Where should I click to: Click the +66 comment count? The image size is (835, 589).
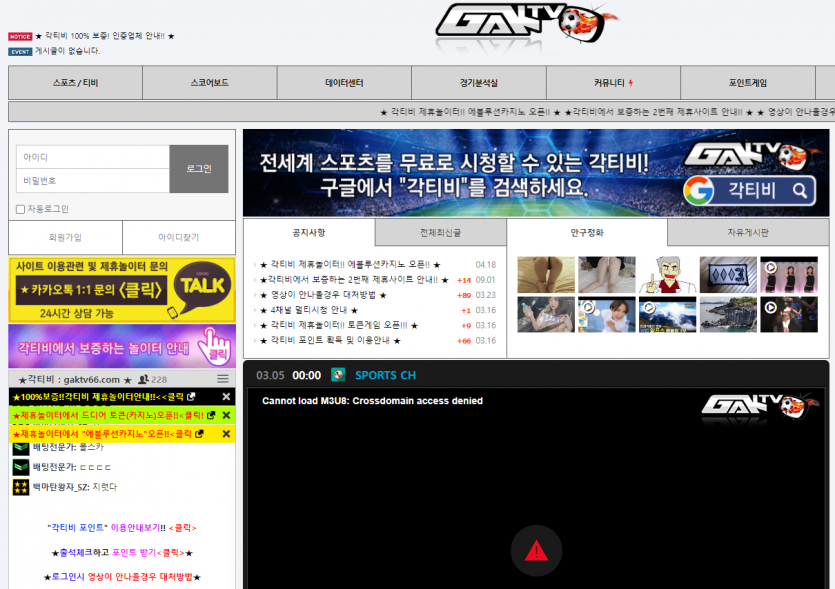pyautogui.click(x=464, y=341)
